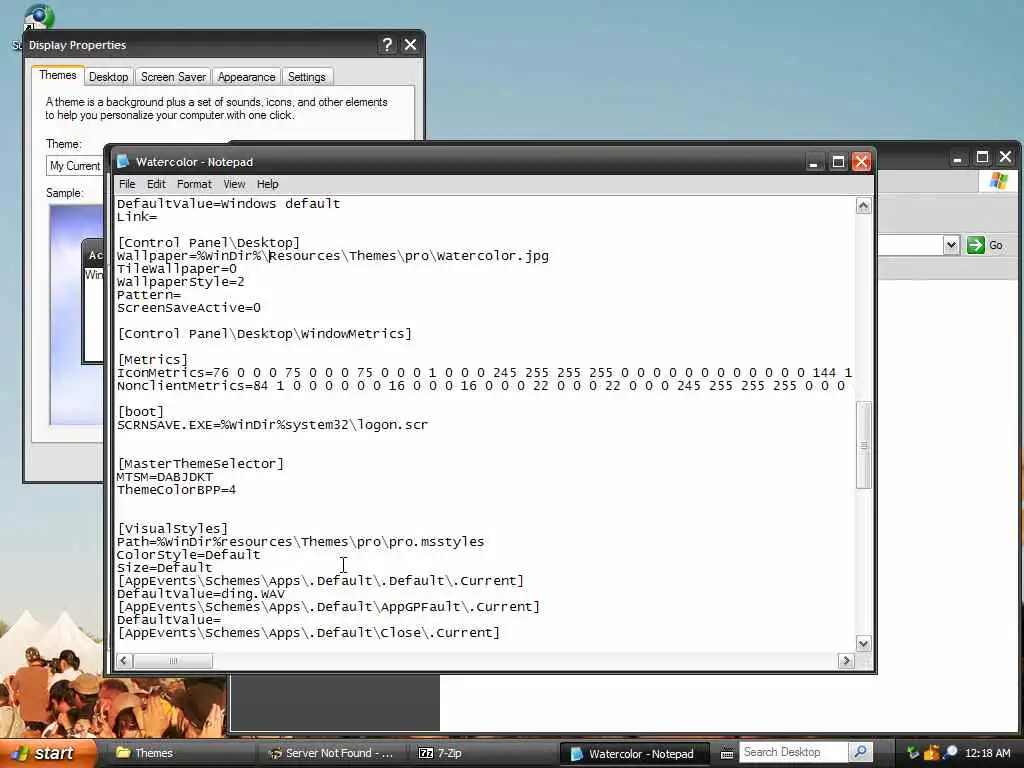
Task: Click the ThemeColorBPP=4 line
Action: coord(176,490)
